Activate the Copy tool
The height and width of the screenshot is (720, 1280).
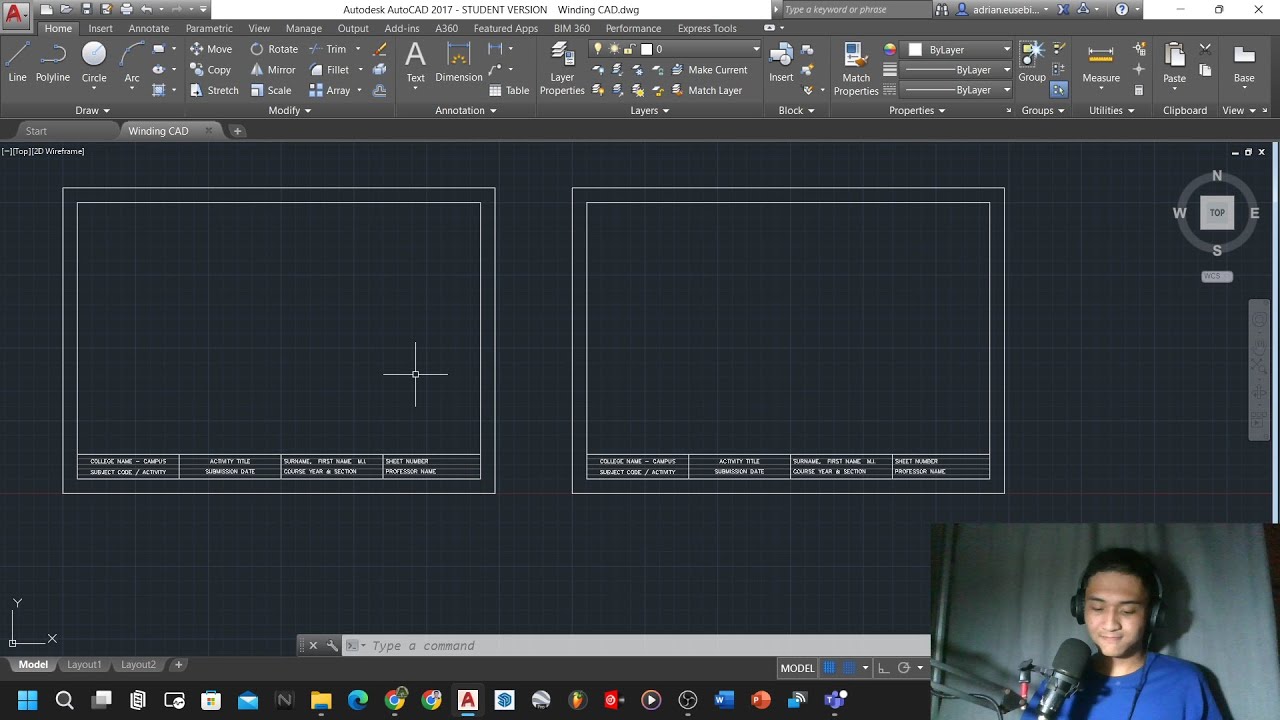tap(210, 70)
